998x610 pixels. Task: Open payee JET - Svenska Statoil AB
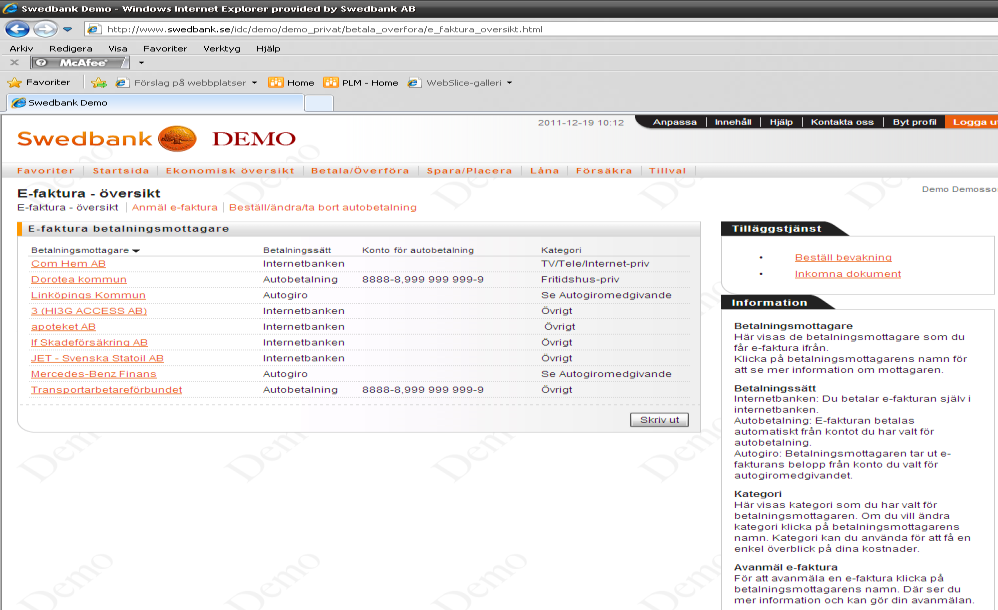97,358
